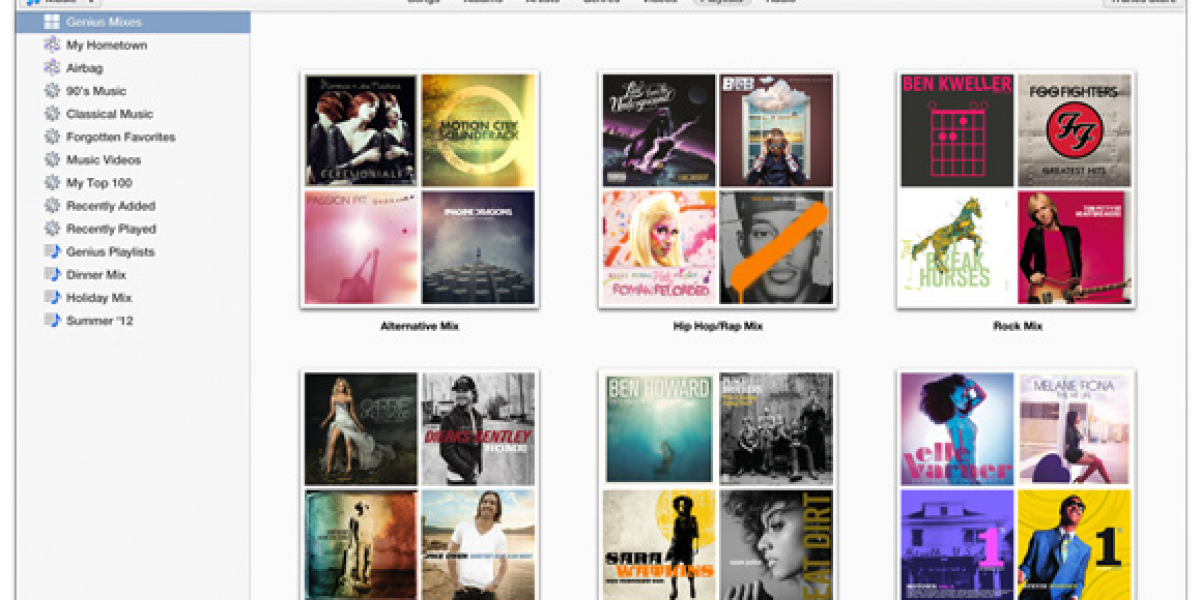Click the Rock Mix label
1200x600 pixels.
[1017, 326]
